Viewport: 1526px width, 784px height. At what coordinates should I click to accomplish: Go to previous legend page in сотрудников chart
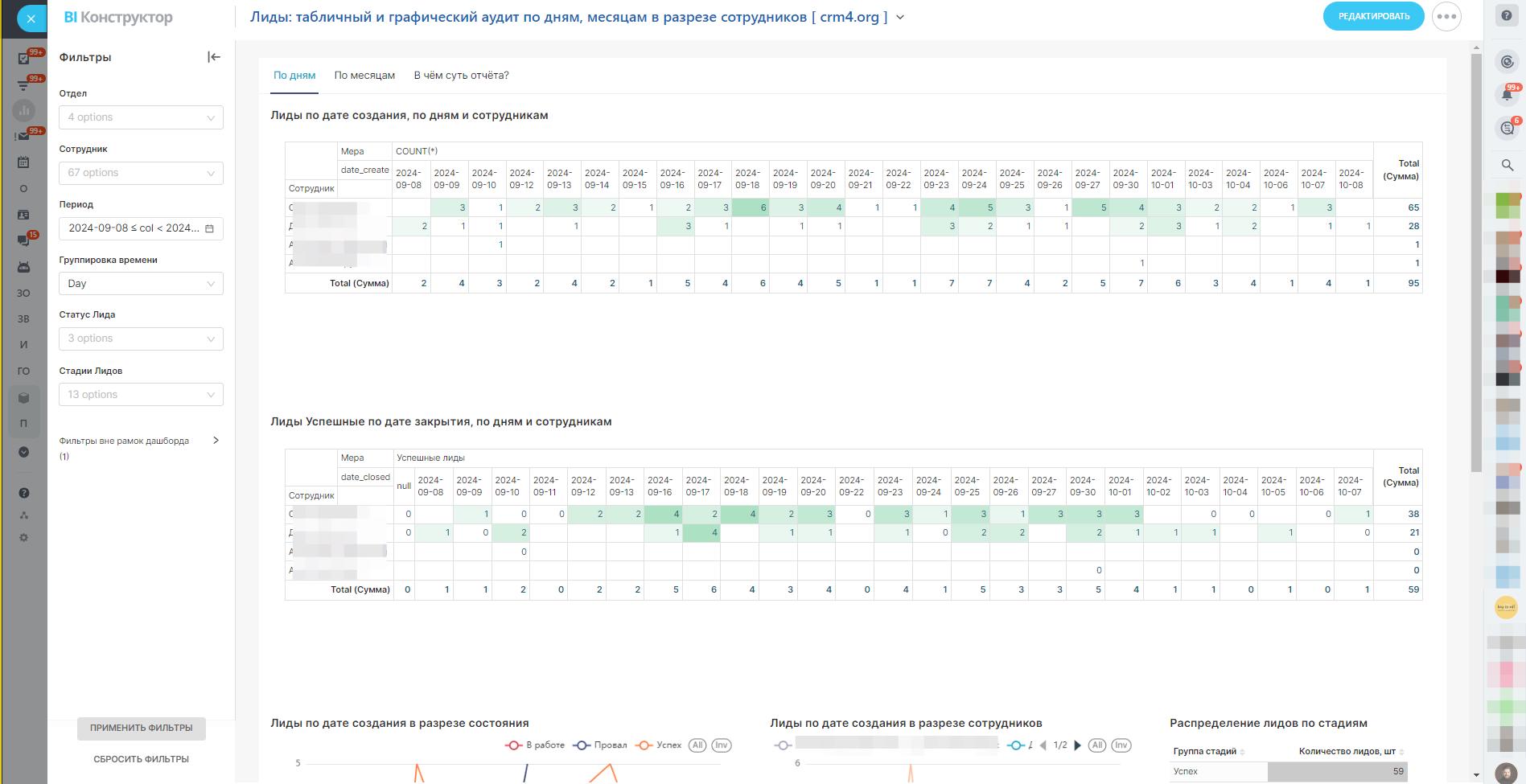pyautogui.click(x=1043, y=745)
